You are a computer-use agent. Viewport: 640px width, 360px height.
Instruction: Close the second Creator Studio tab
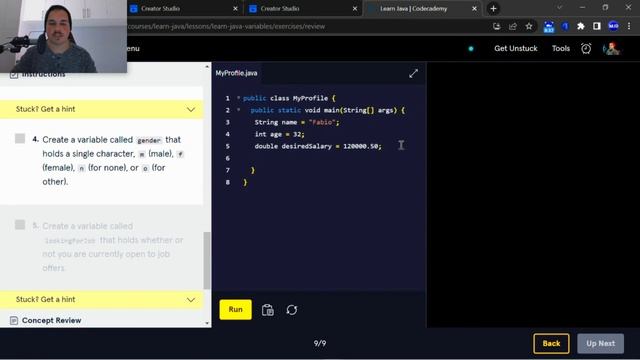(355, 9)
